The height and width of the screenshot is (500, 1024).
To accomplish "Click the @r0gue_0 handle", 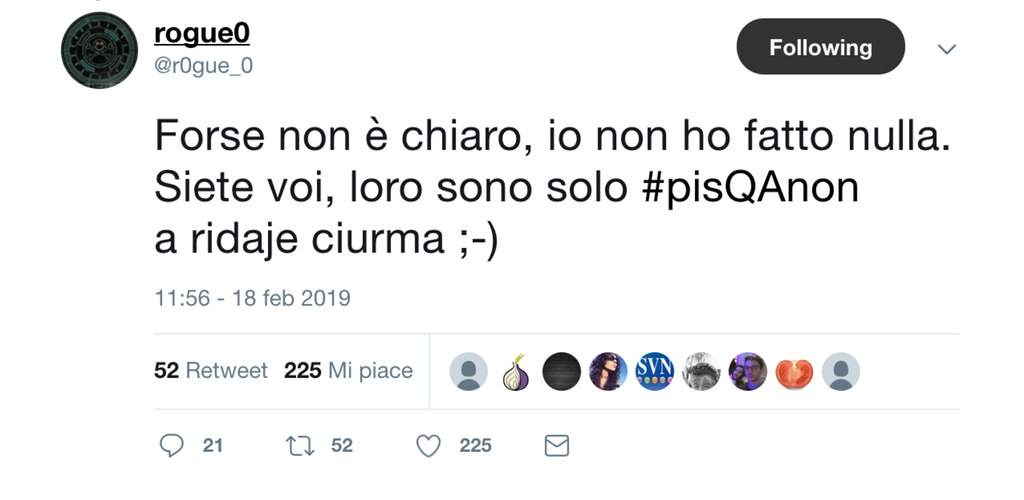I will (x=203, y=64).
